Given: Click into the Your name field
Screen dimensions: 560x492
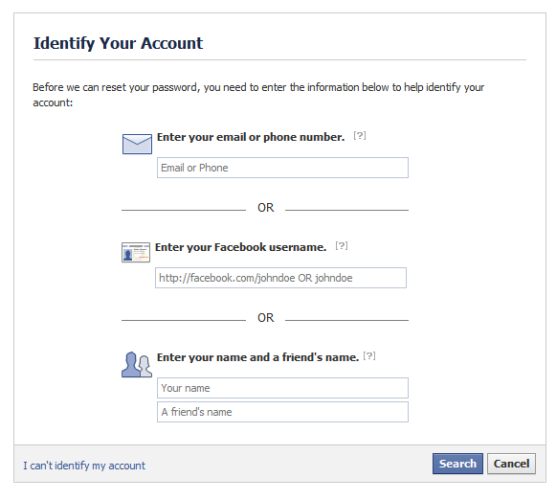Looking at the screenshot, I should [x=282, y=388].
